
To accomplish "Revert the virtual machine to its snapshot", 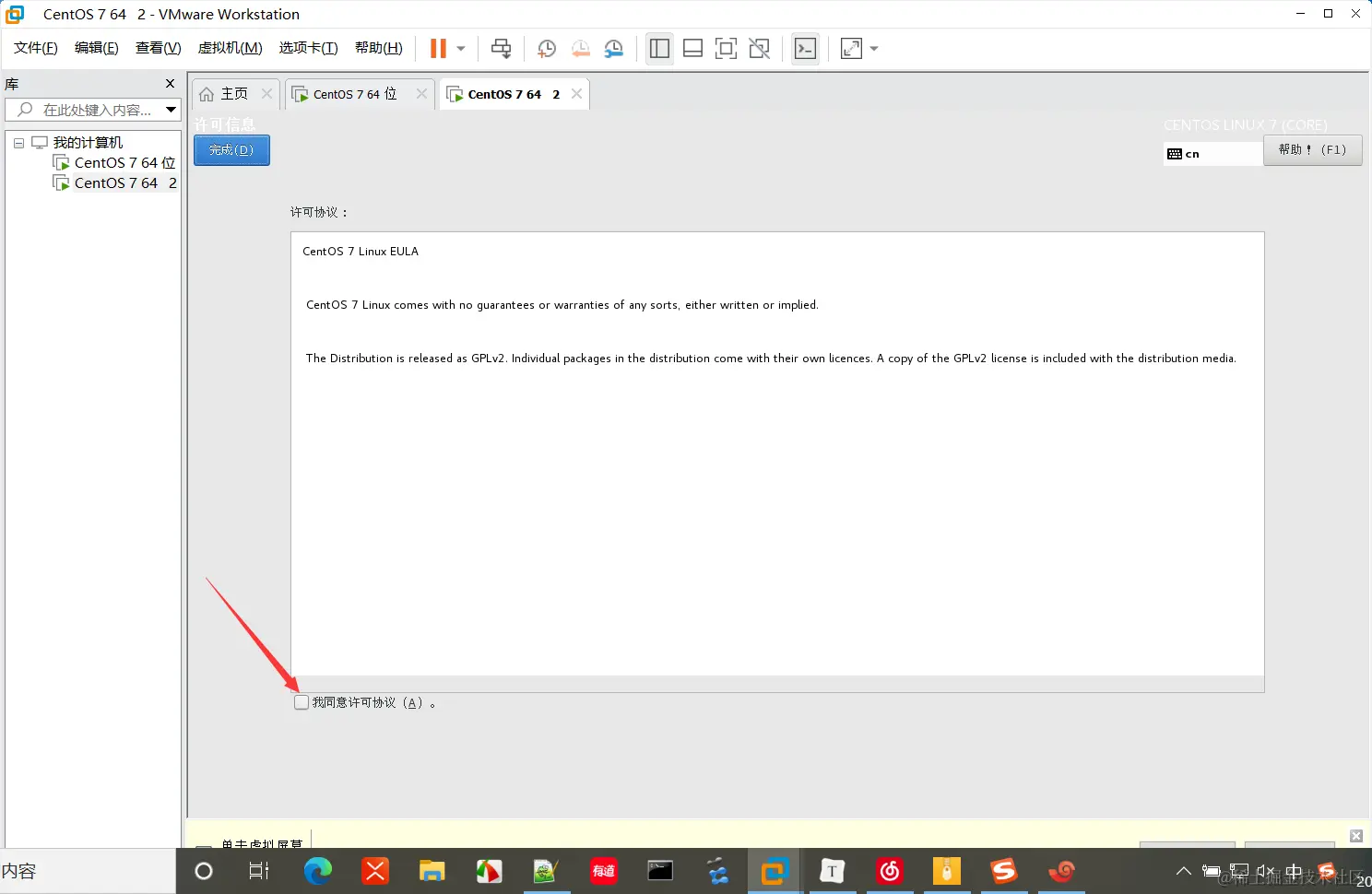I will click(580, 49).
